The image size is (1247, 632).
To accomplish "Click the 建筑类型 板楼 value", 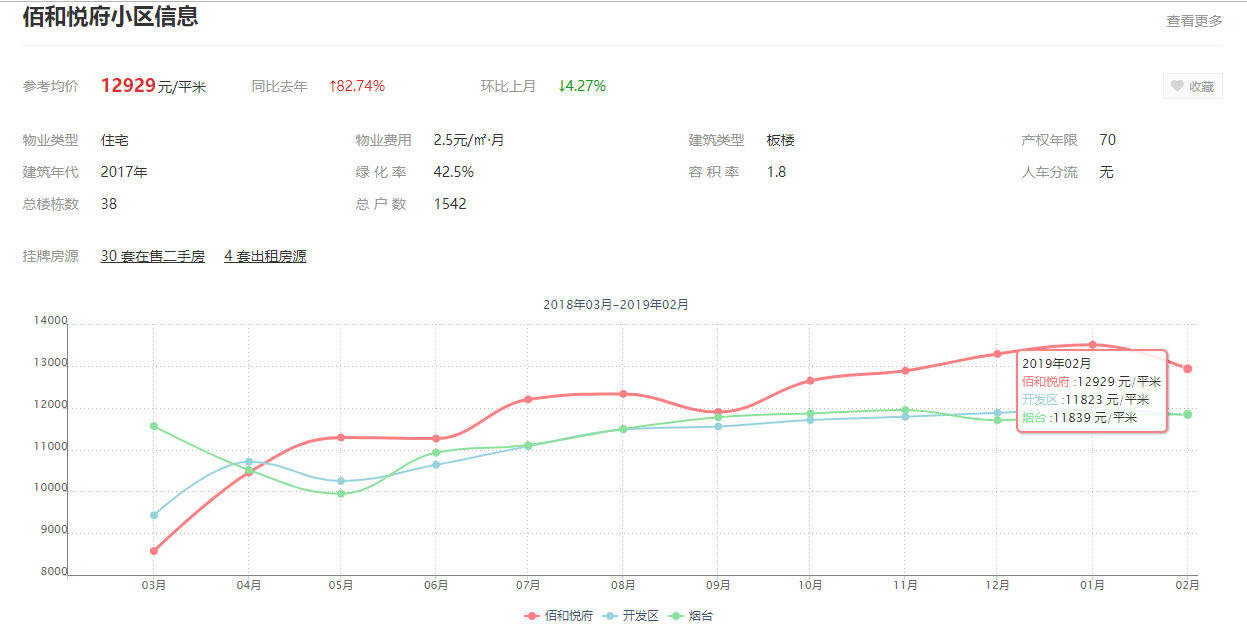I will click(x=781, y=140).
